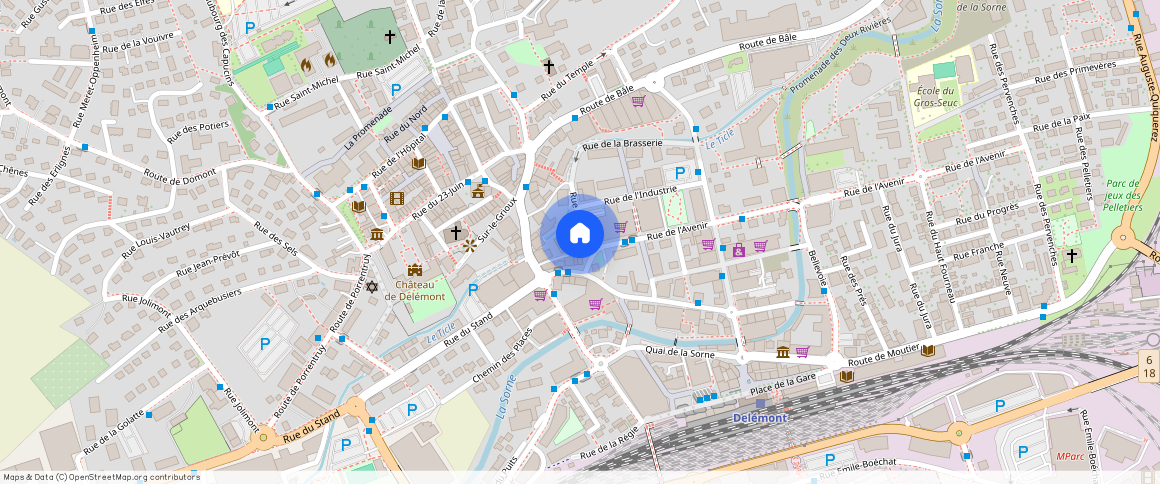Open the cinema film icon in old town
This screenshot has width=1160, height=484.
pos(397,198)
